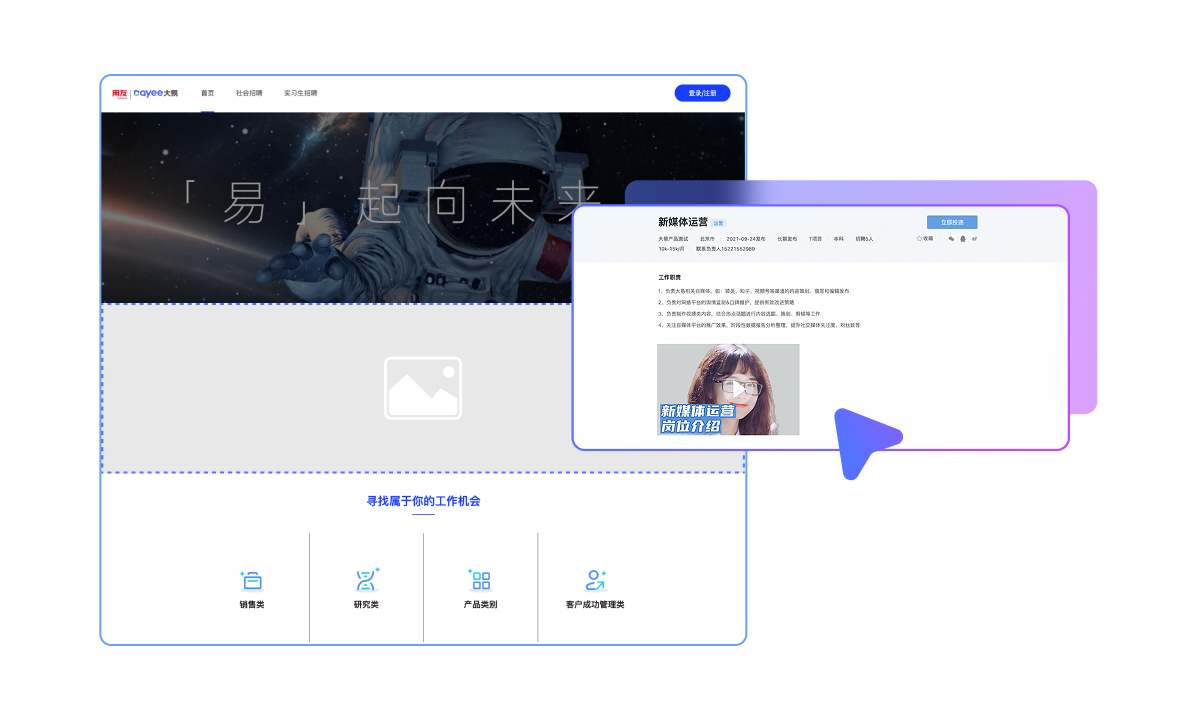Open the 研究类 job category label
Screen dimensions: 1200x720
click(366, 605)
